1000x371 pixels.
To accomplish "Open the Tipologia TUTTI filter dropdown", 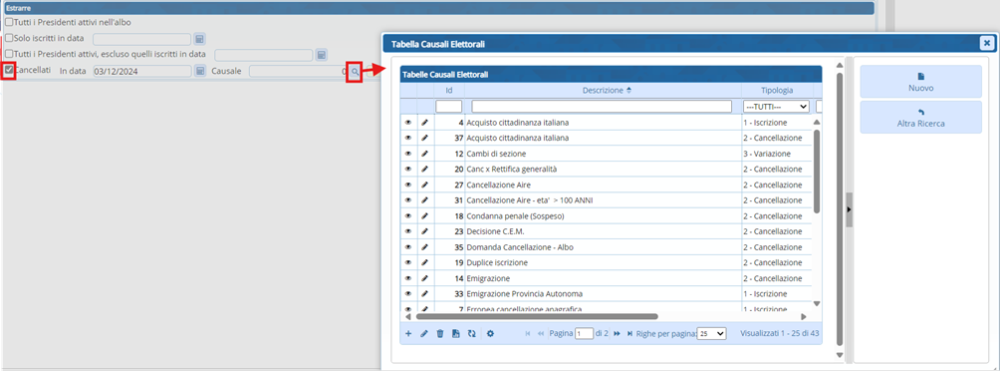I will (x=776, y=106).
